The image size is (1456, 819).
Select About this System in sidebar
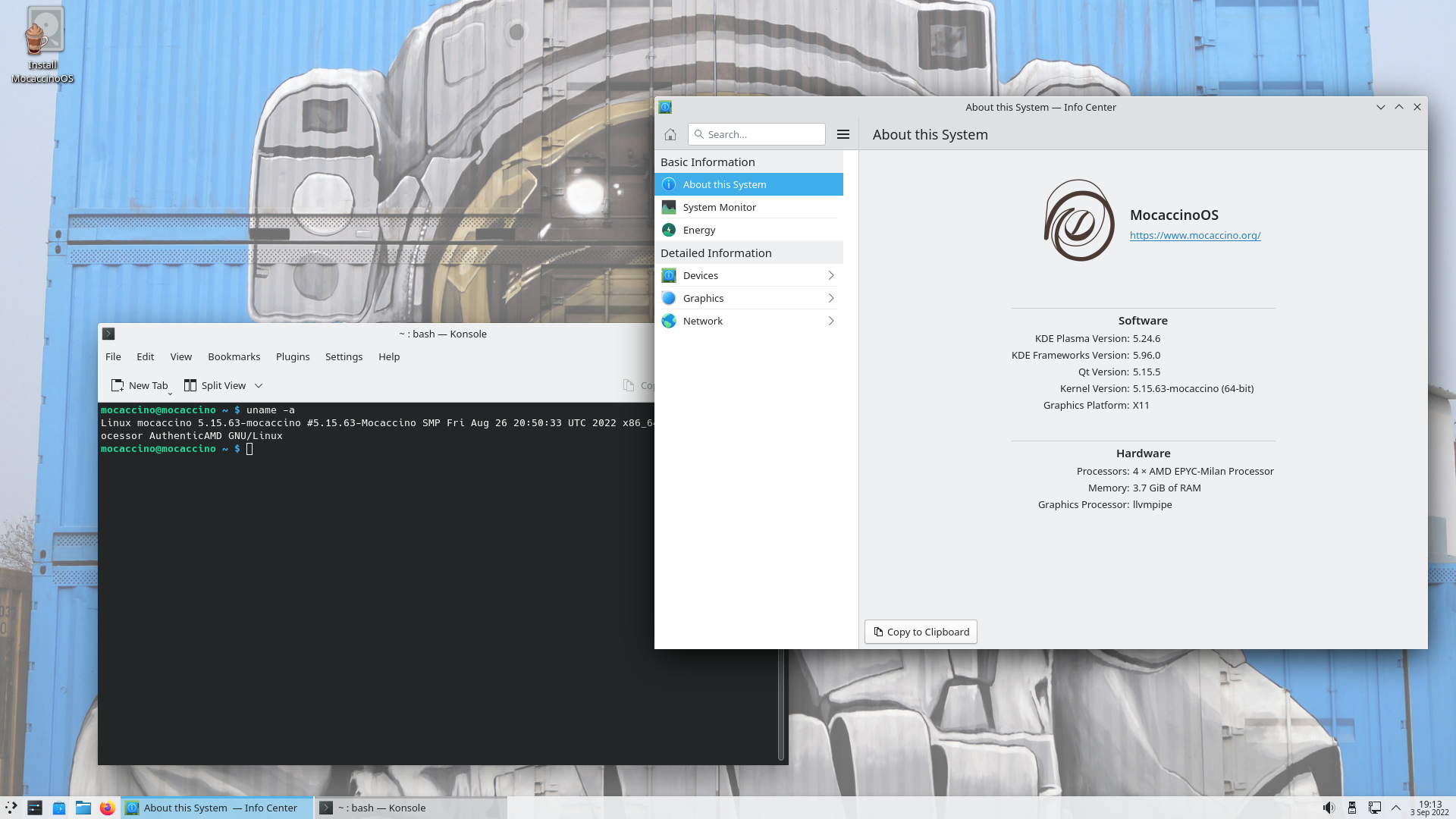749,184
